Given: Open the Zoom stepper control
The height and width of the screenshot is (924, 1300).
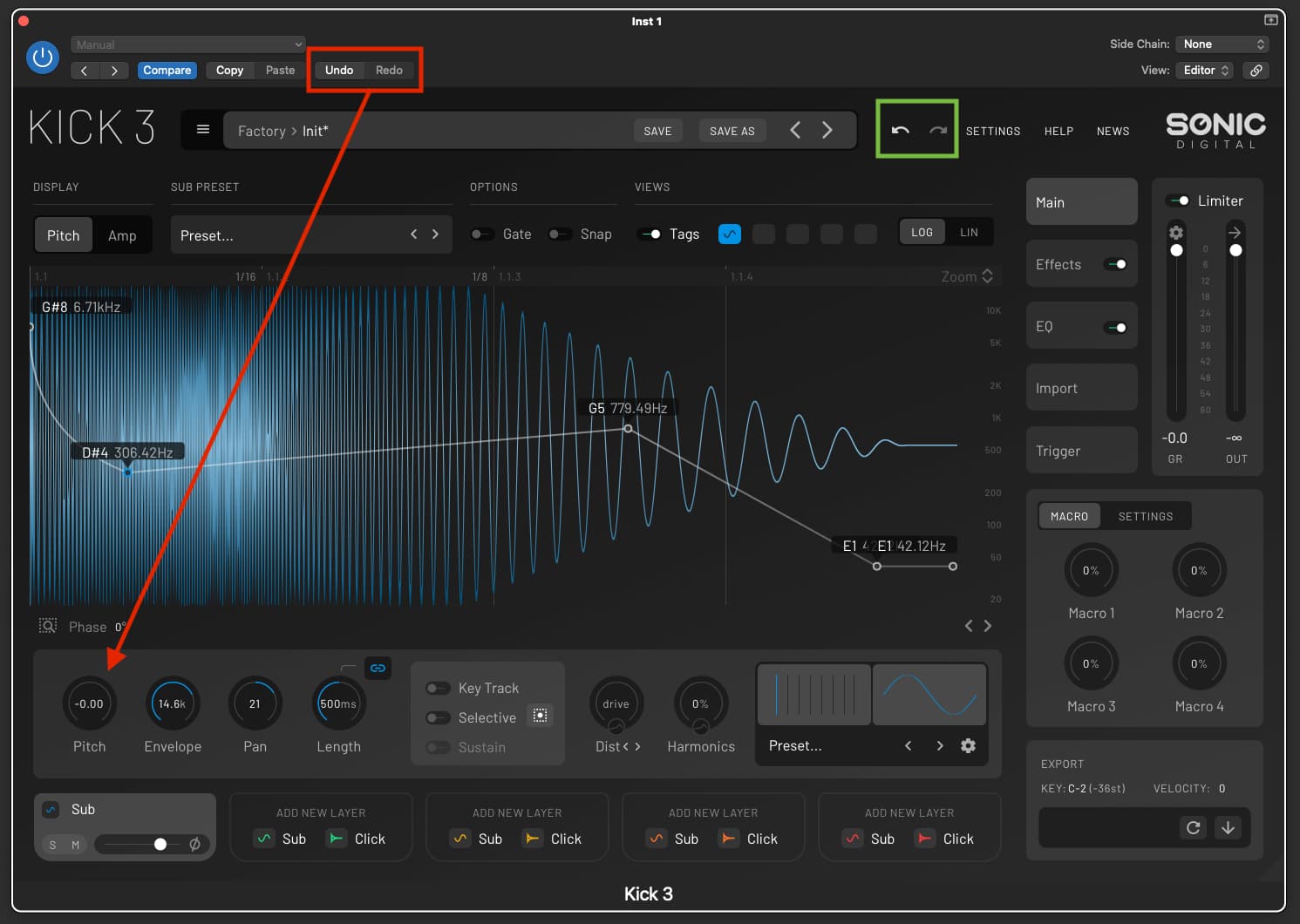Looking at the screenshot, I should coord(967,276).
